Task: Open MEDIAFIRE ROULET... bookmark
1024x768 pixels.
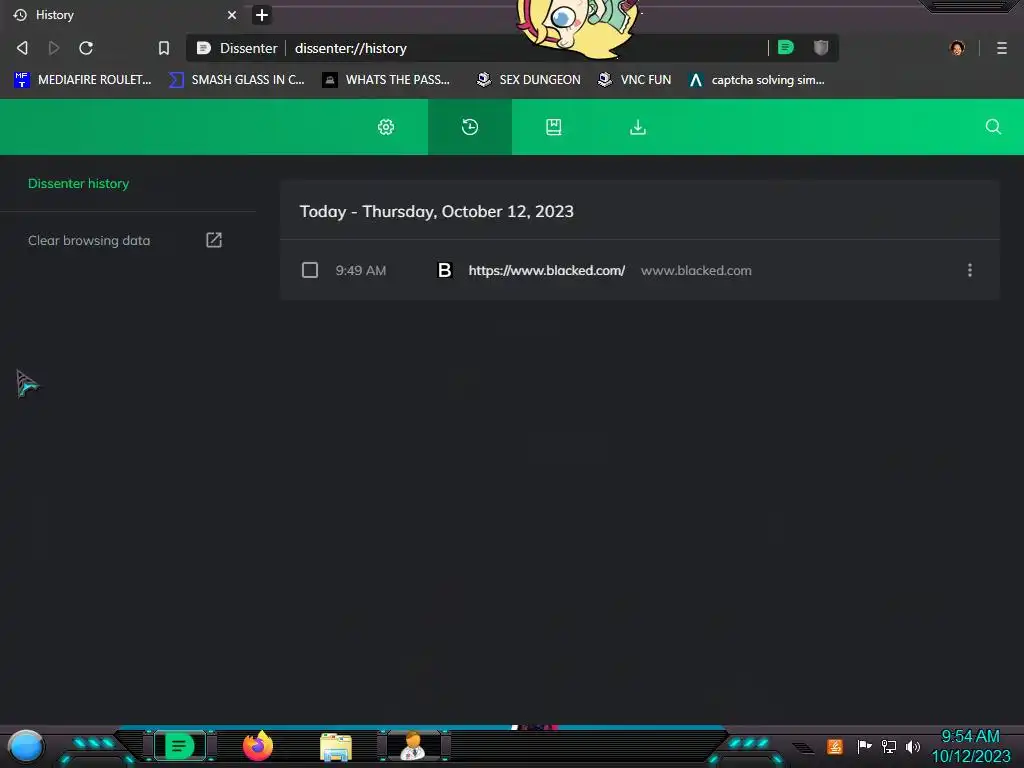Action: 82,80
